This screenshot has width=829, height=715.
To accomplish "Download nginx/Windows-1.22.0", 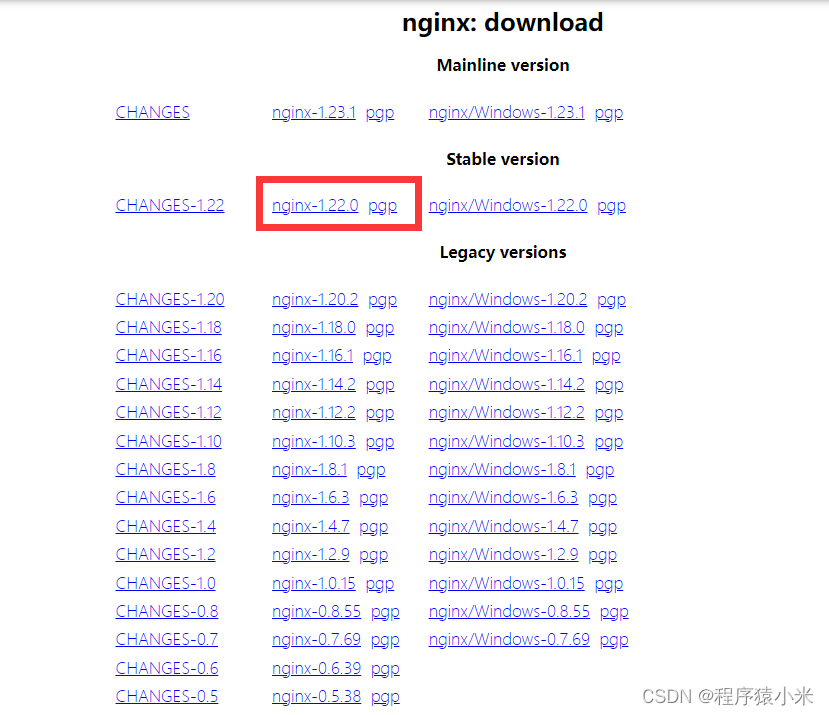I will [508, 205].
